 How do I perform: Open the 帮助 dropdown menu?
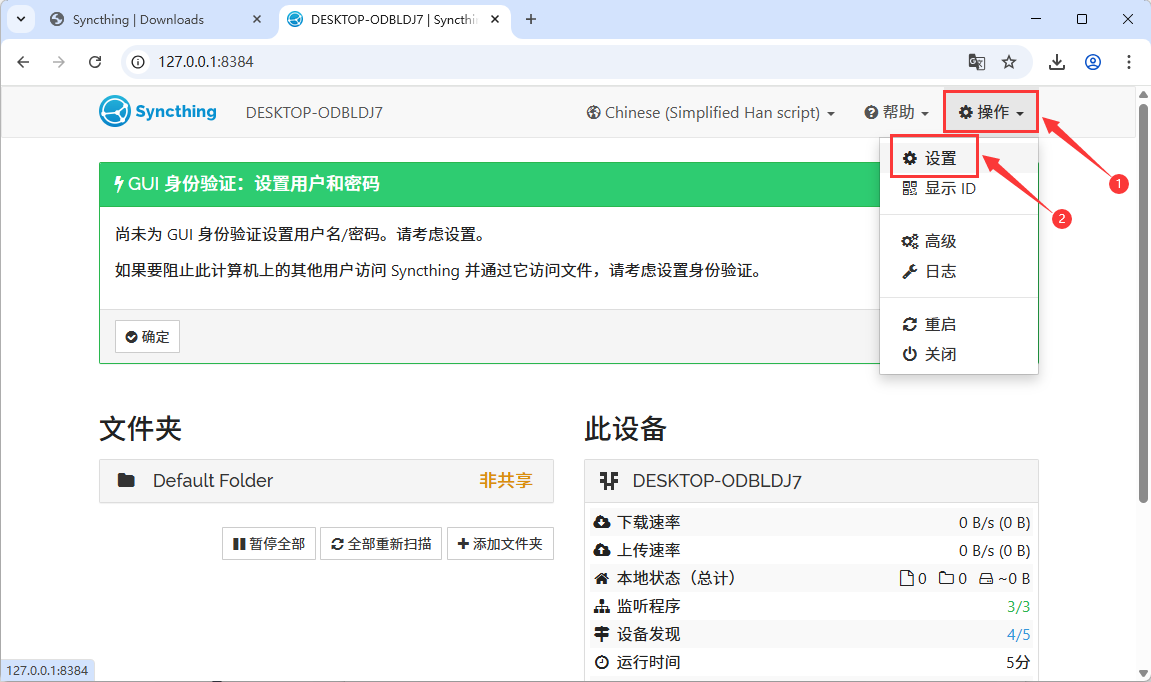[x=897, y=112]
